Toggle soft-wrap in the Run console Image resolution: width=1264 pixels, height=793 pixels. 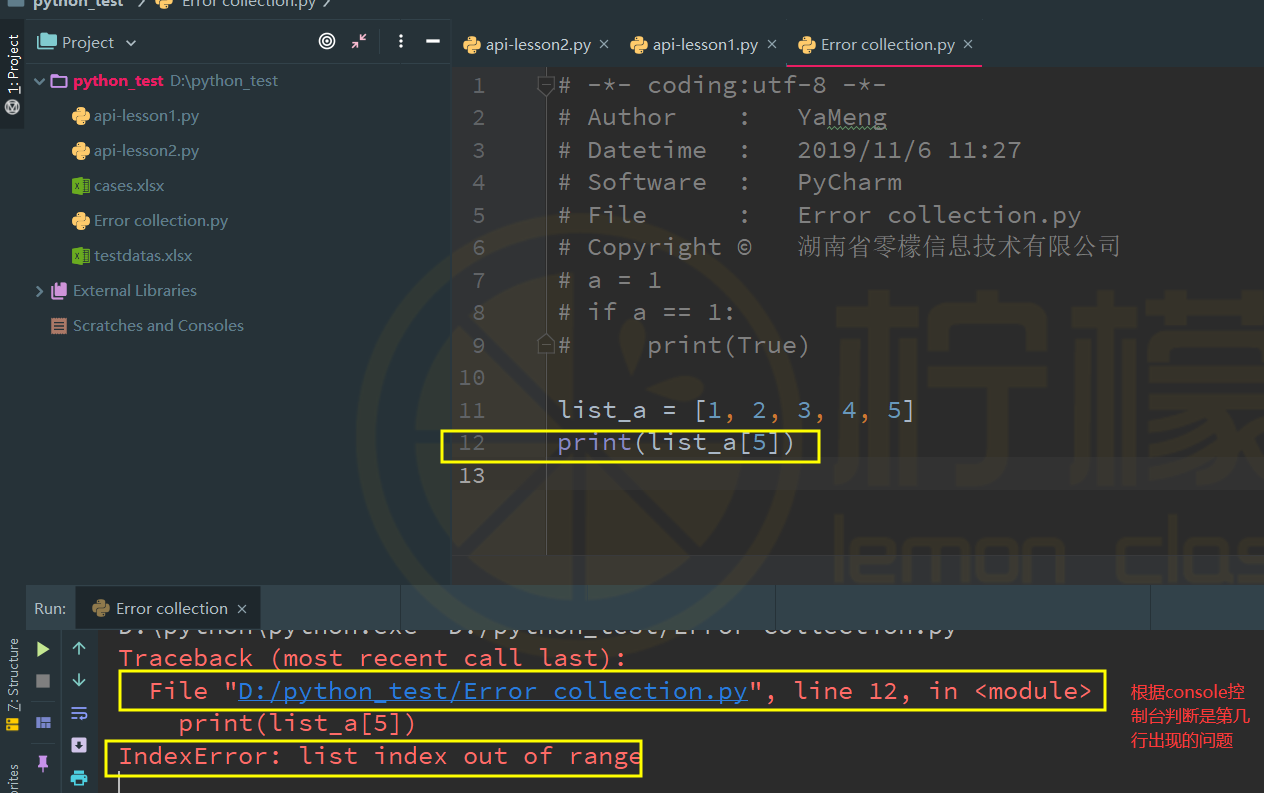pyautogui.click(x=79, y=713)
